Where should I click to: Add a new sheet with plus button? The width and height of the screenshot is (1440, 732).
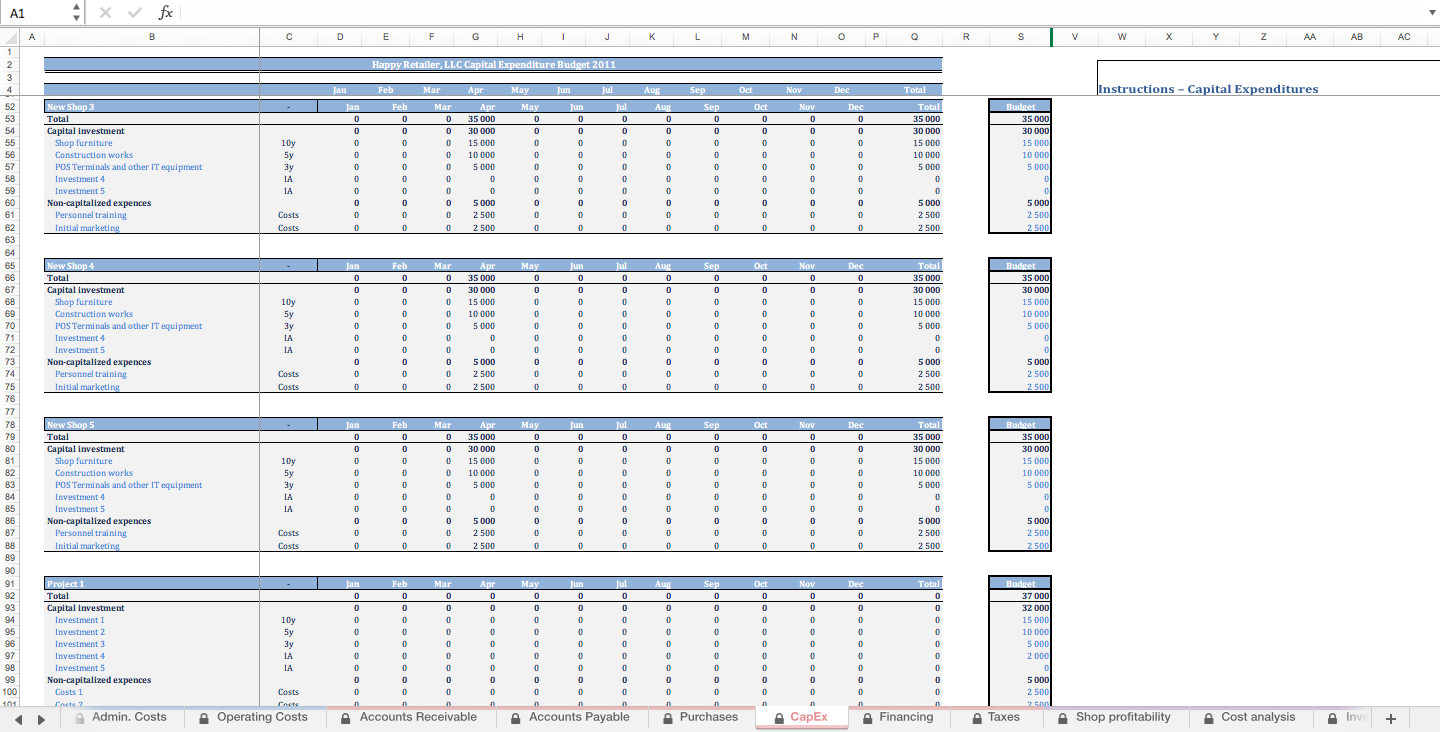click(1390, 718)
